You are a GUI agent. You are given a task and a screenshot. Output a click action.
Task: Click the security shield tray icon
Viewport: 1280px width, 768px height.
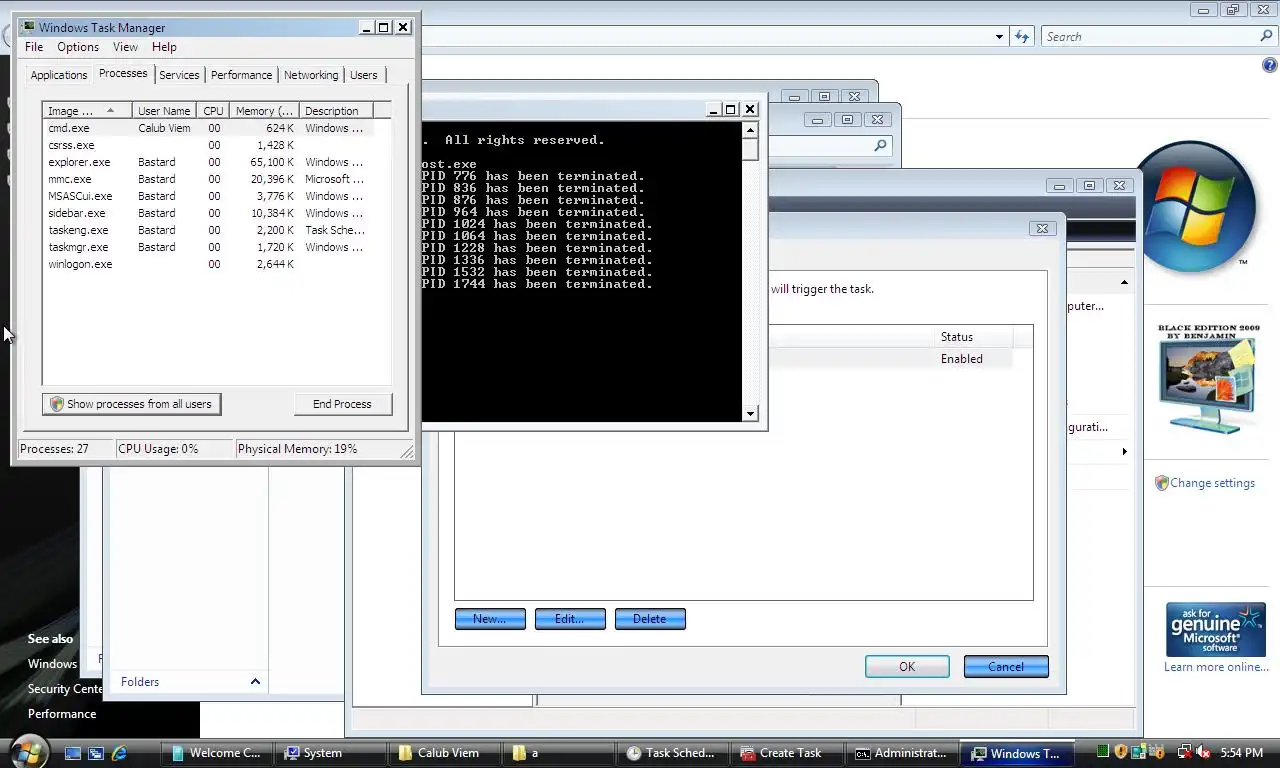pyautogui.click(x=1121, y=752)
